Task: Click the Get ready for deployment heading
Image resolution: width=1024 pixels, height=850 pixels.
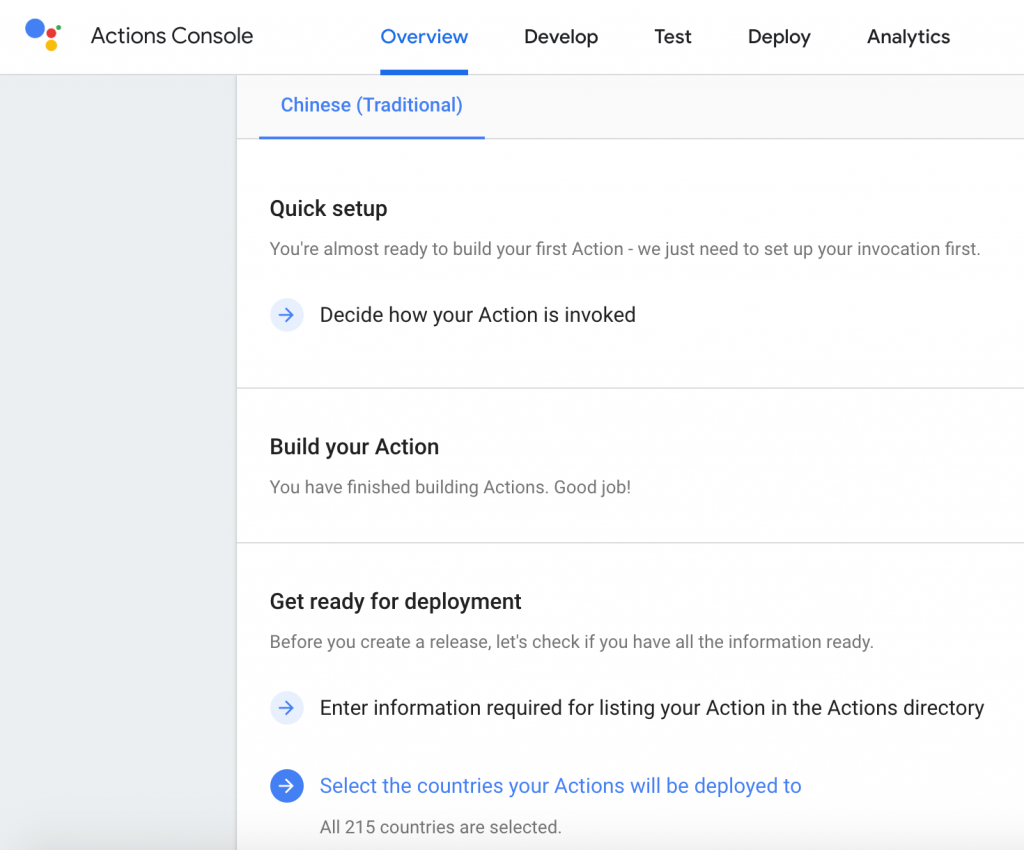Action: tap(395, 602)
